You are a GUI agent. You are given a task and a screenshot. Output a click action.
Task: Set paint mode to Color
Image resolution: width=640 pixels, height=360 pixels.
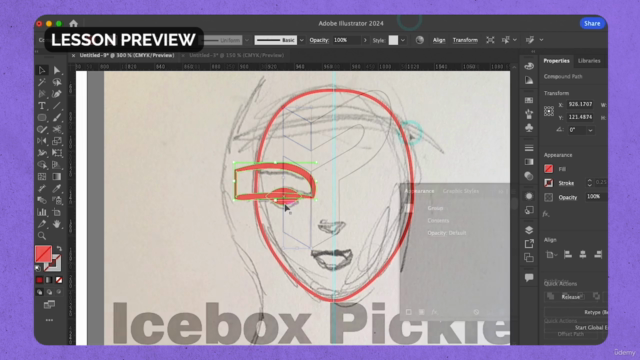(x=40, y=280)
